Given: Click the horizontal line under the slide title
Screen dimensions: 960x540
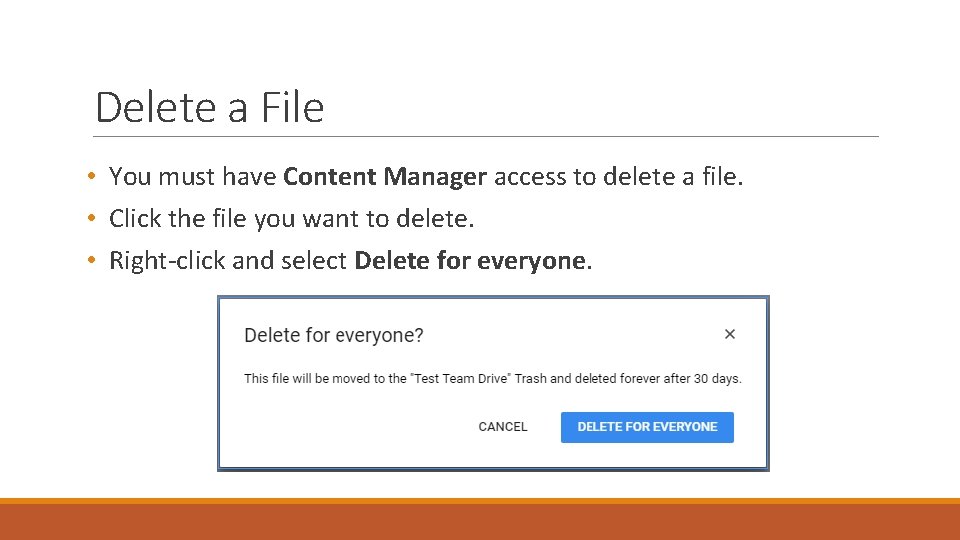Looking at the screenshot, I should click(x=486, y=136).
